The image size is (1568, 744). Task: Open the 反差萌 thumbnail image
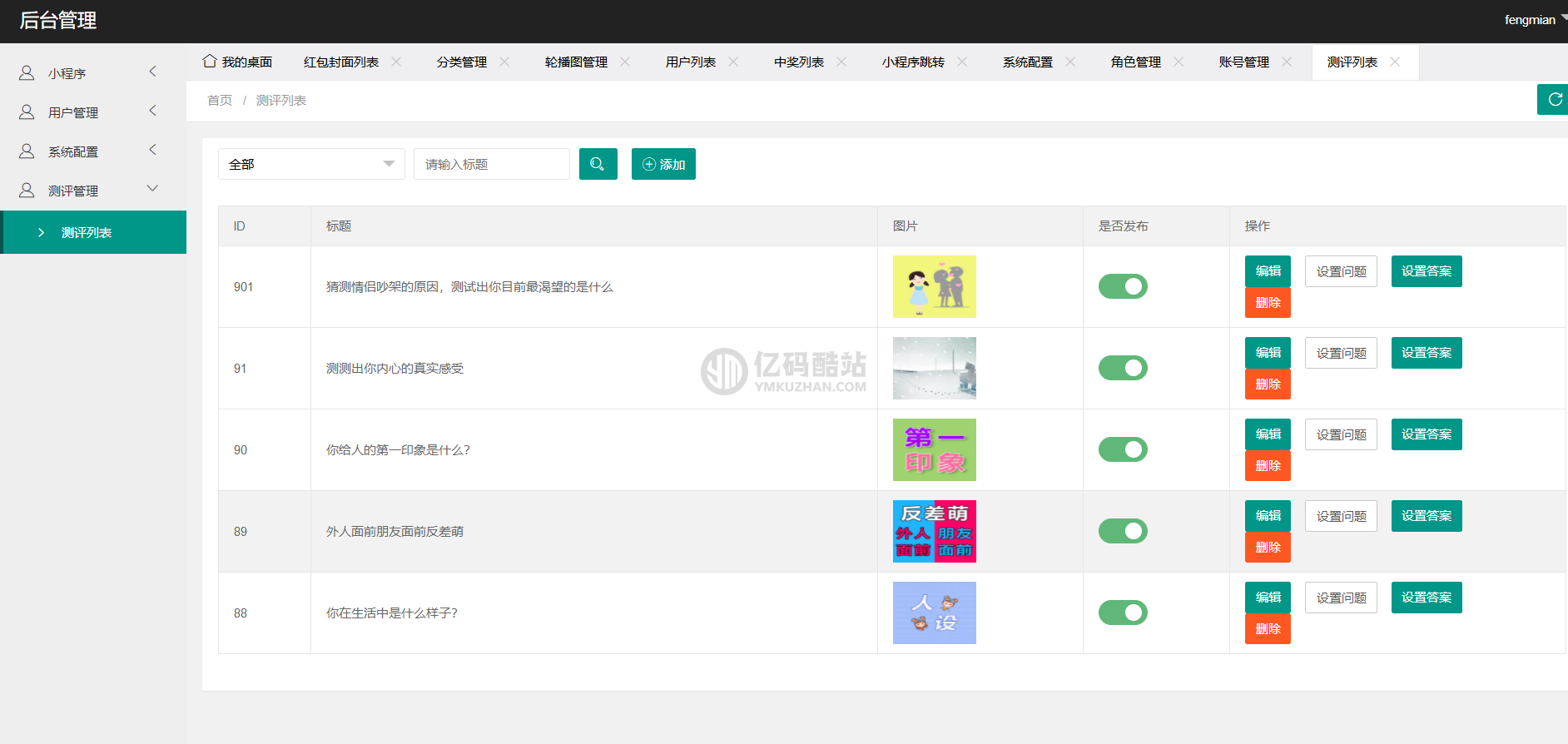[934, 531]
